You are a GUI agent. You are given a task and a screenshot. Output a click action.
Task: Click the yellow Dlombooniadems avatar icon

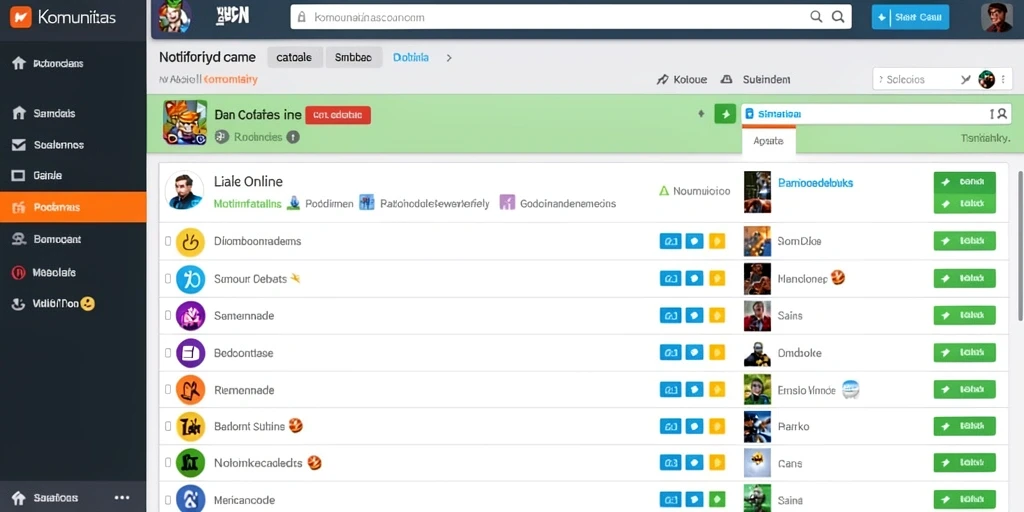190,242
